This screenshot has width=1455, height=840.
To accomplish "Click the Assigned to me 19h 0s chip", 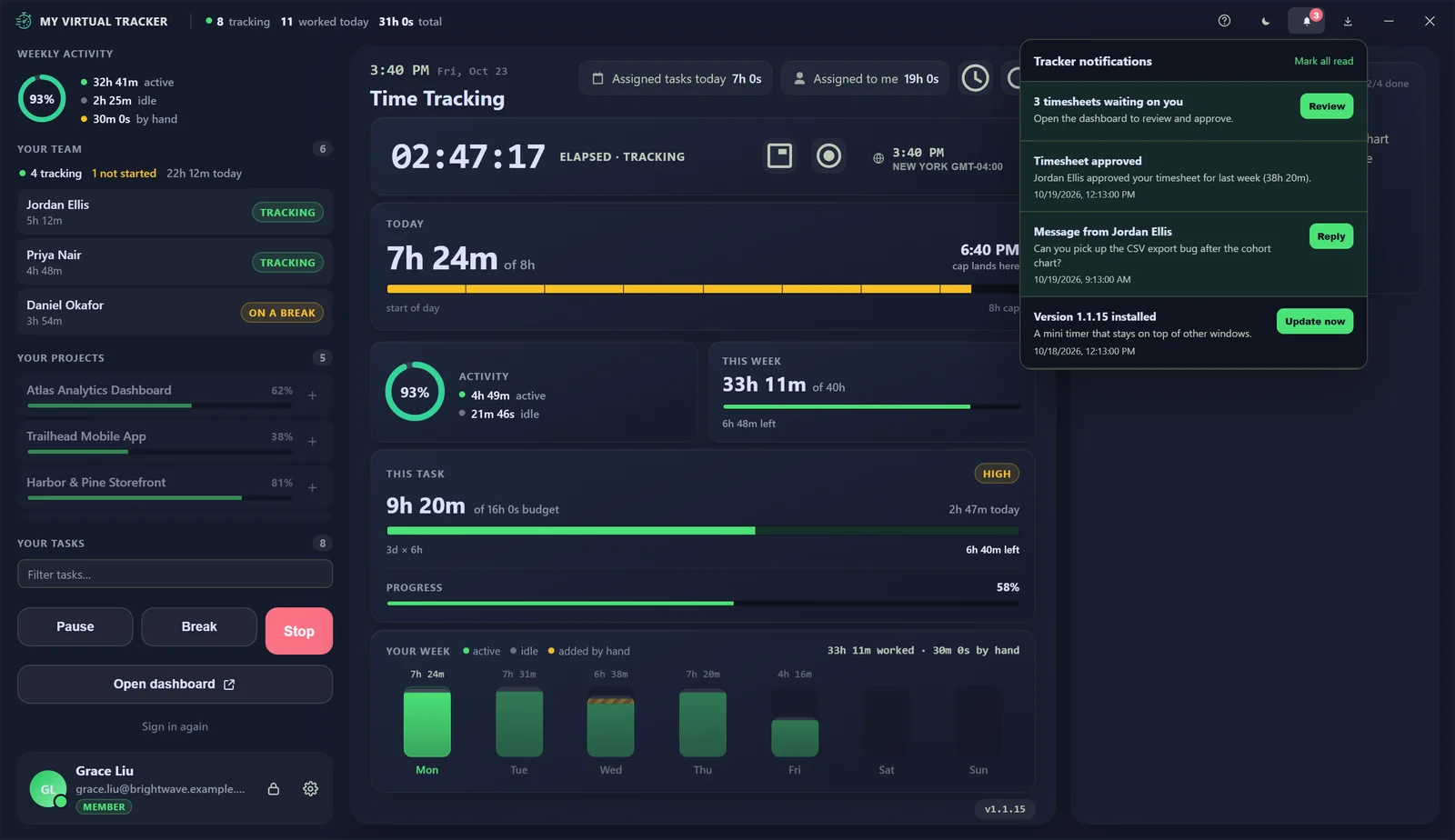I will click(x=866, y=78).
